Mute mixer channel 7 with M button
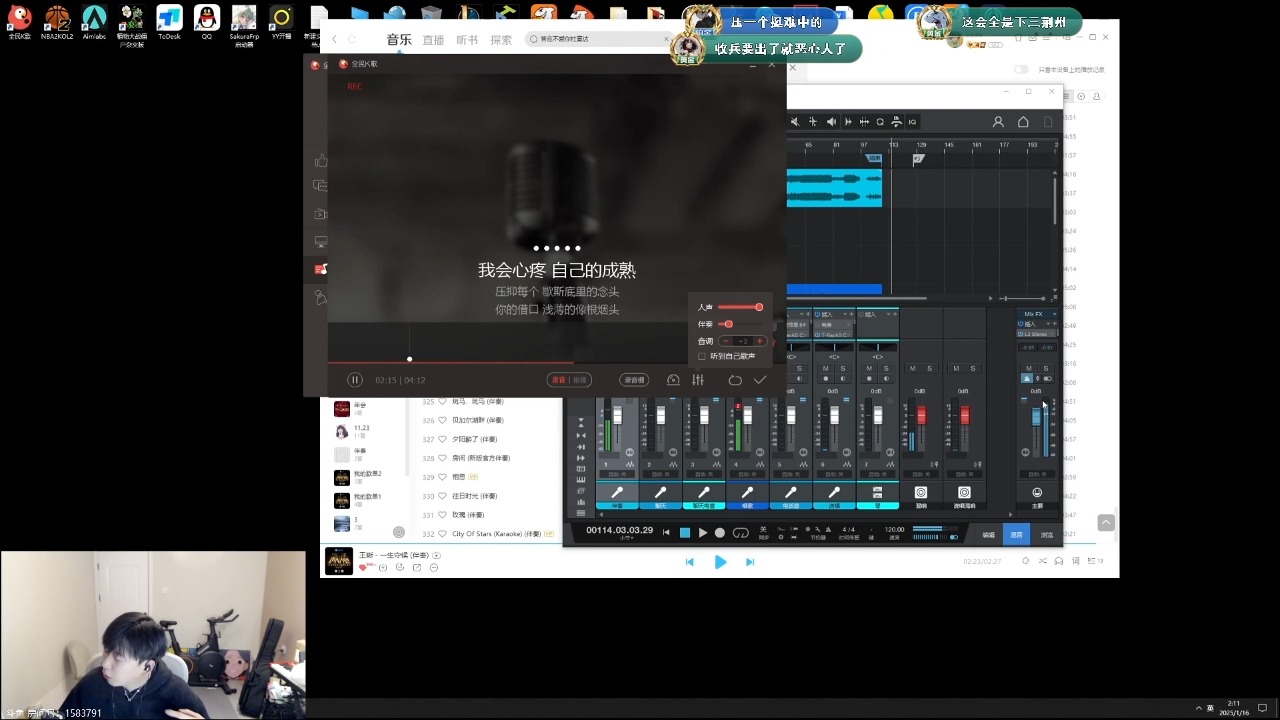This screenshot has height=720, width=1280. click(869, 368)
